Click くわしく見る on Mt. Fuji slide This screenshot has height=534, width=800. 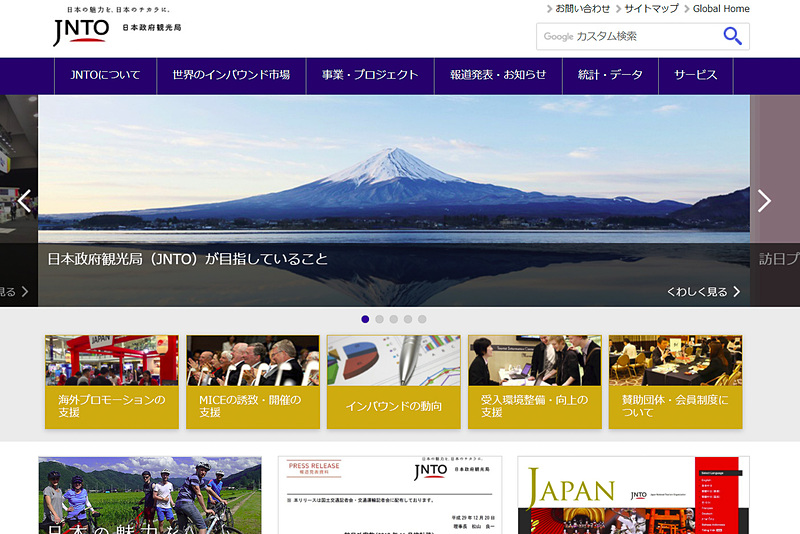(703, 292)
